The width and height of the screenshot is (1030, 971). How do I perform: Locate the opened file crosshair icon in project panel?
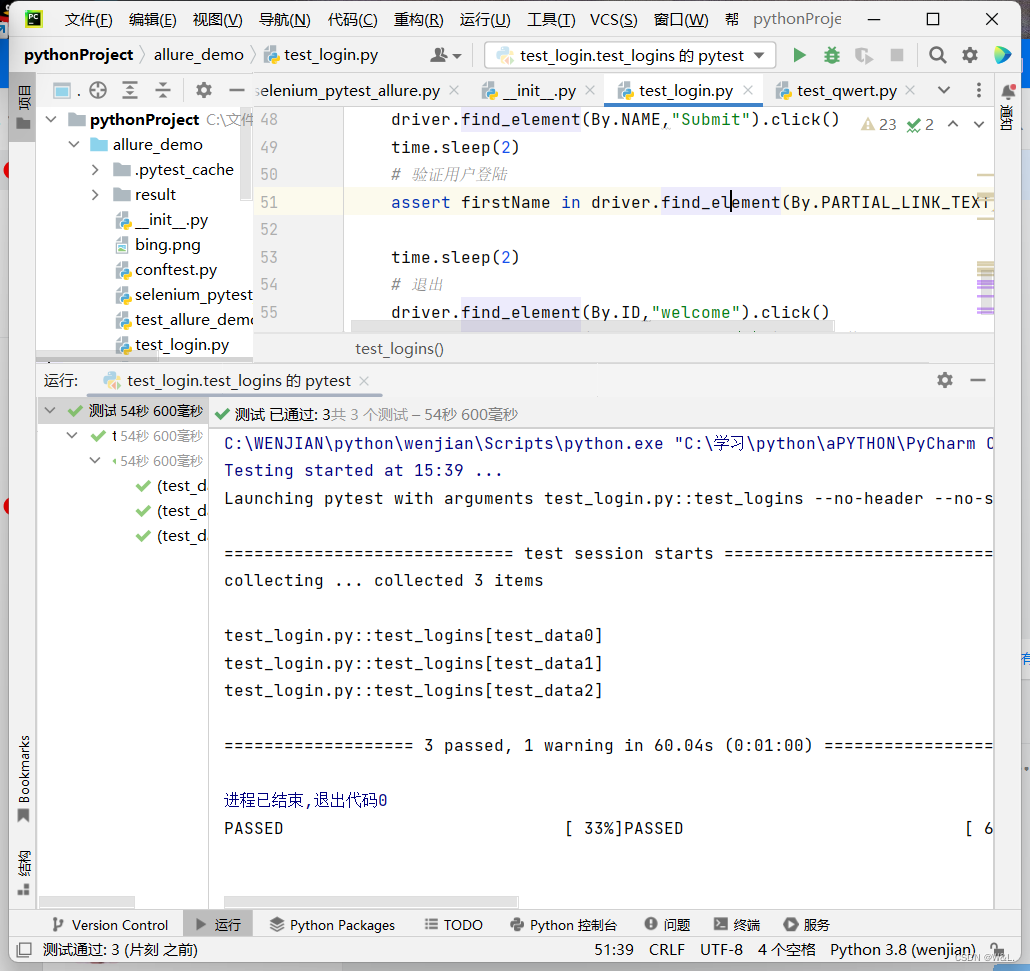click(x=98, y=90)
